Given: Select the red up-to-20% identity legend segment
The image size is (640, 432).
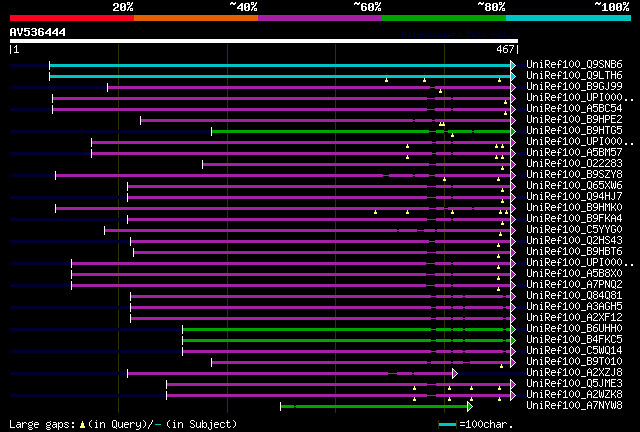Looking at the screenshot, I should pos(72,18).
